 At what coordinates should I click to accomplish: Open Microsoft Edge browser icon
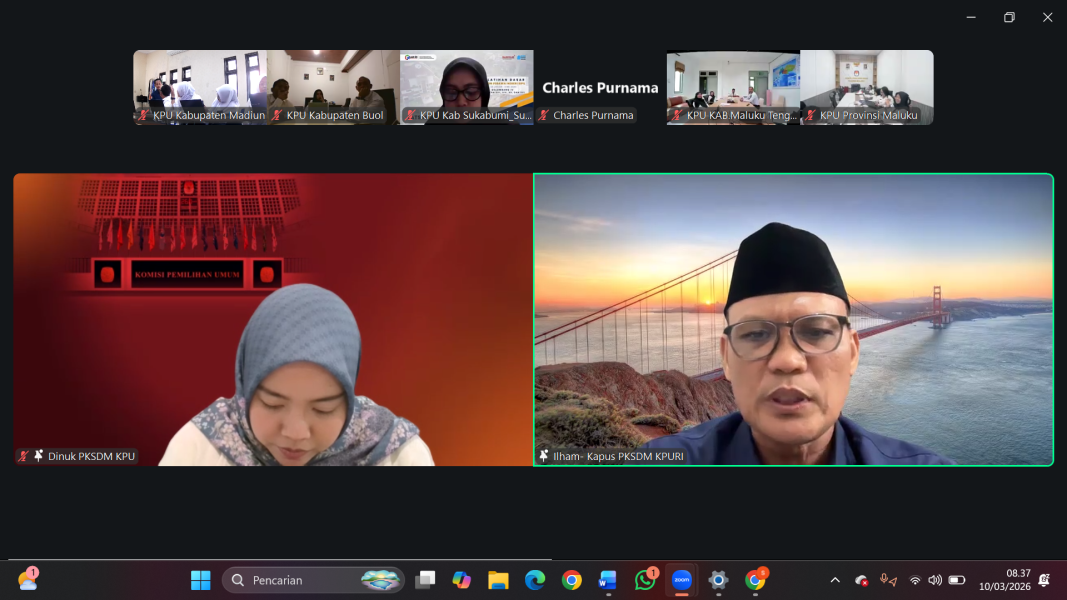[535, 580]
